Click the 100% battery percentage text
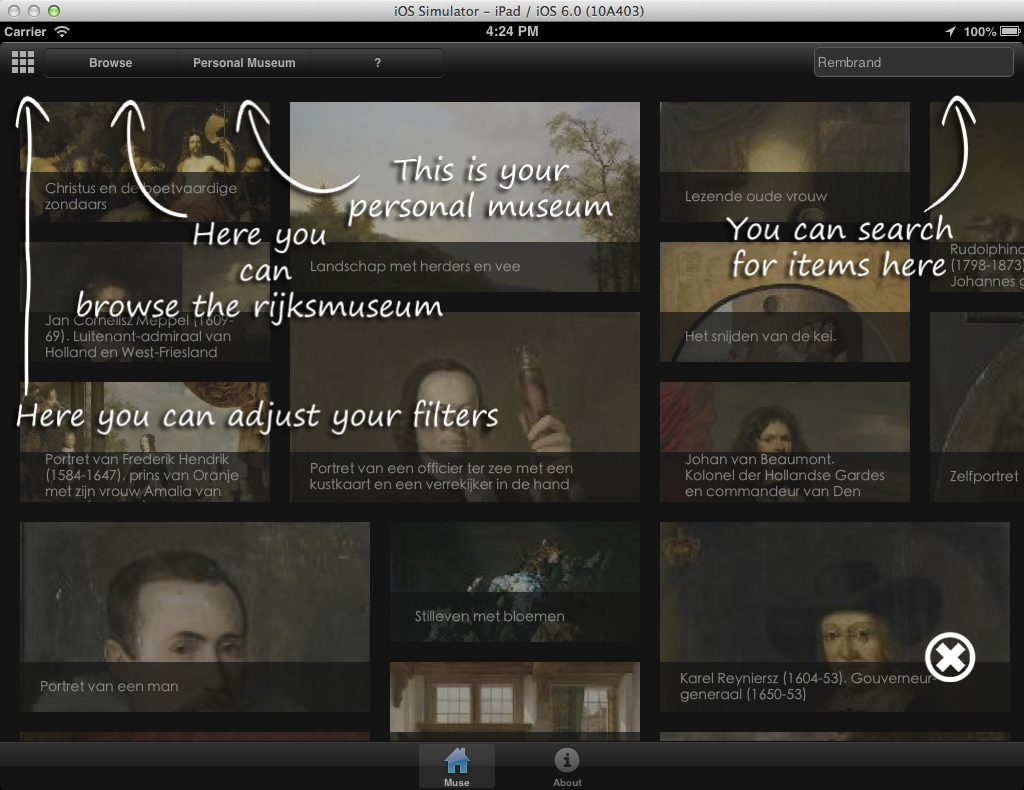This screenshot has height=790, width=1024. (x=980, y=31)
